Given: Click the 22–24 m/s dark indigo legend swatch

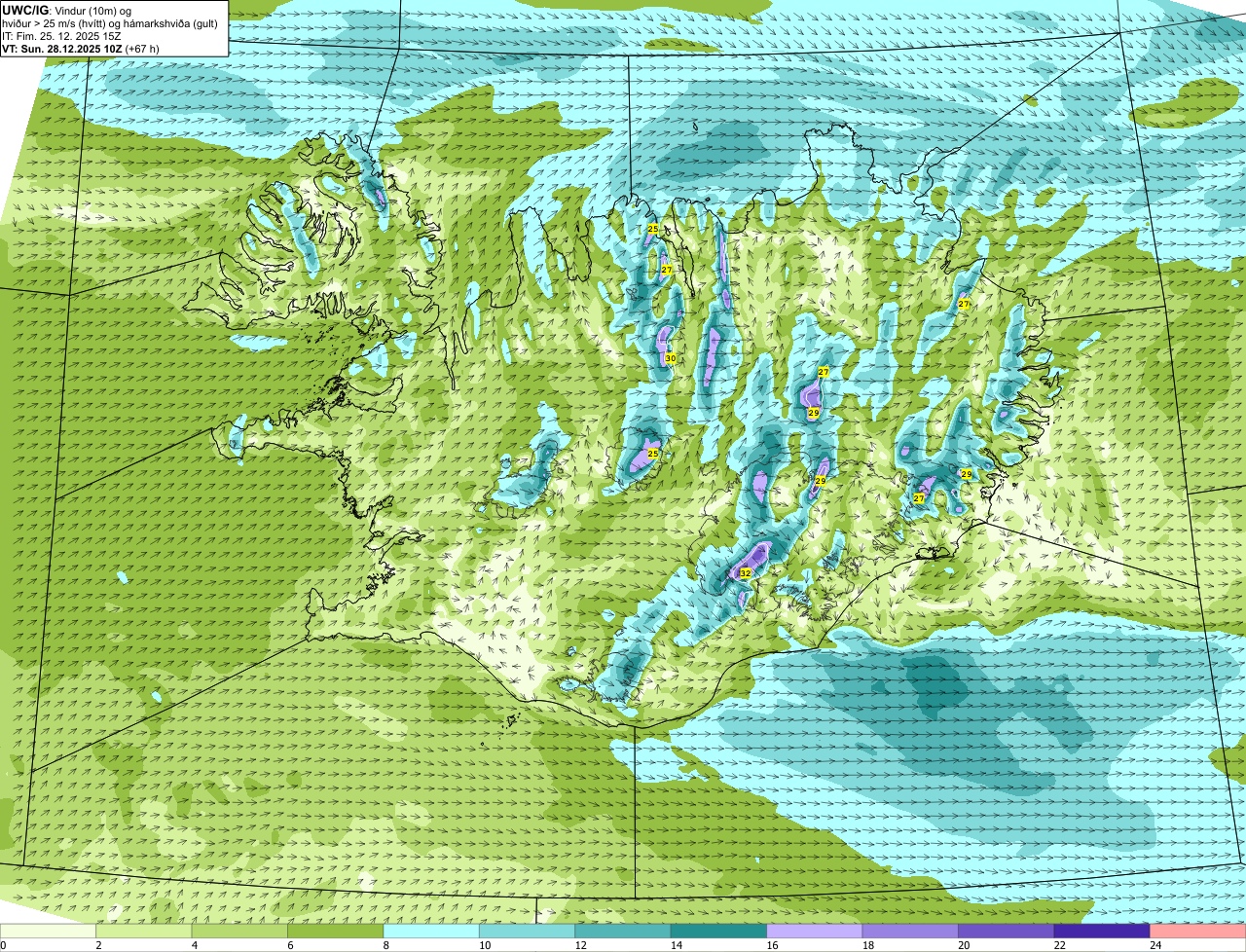Looking at the screenshot, I should point(1102,932).
